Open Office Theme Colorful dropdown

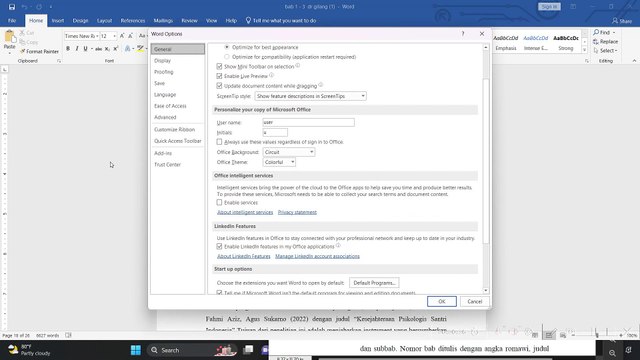279,162
